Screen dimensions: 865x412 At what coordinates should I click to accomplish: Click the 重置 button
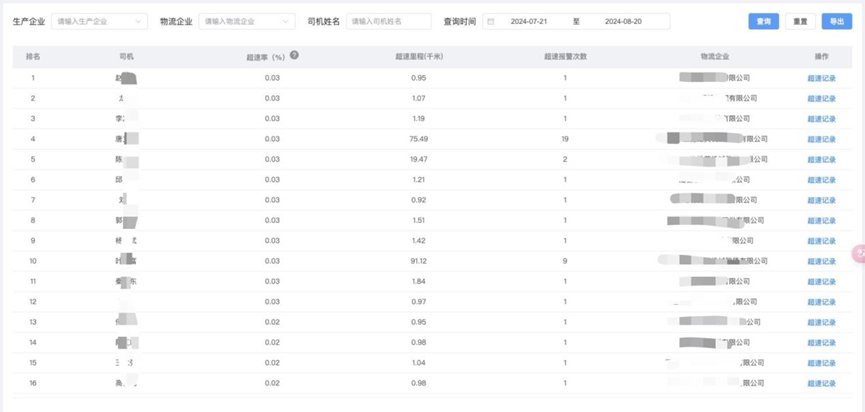click(800, 22)
